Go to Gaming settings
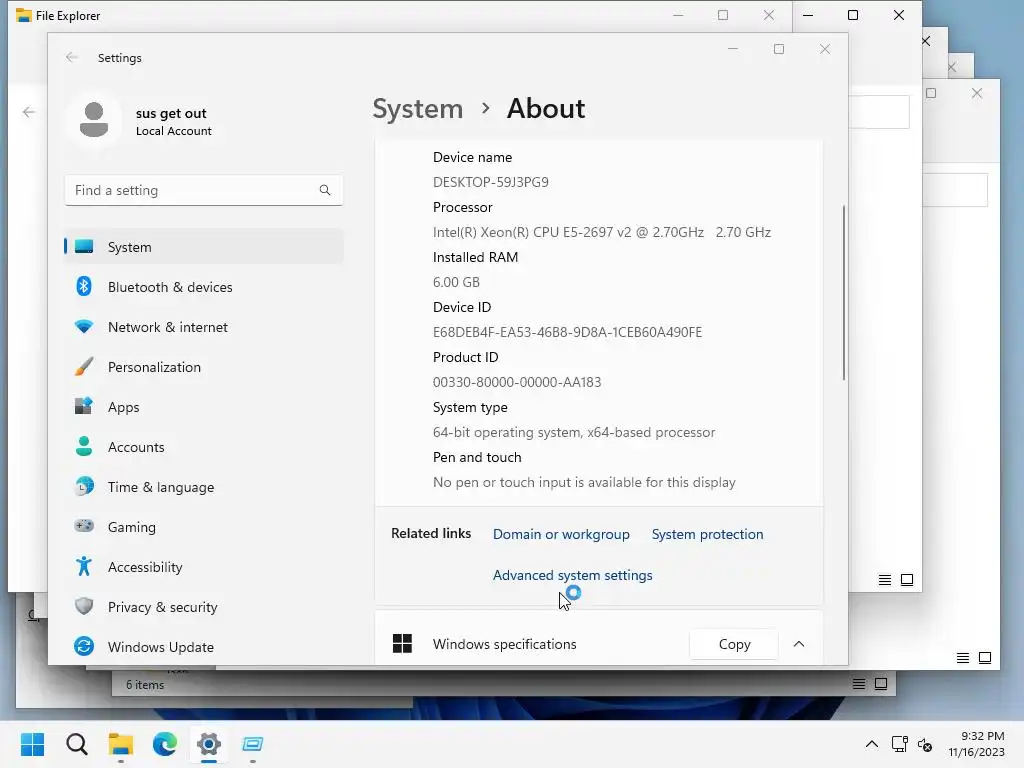The height and width of the screenshot is (768, 1024). coord(203,526)
